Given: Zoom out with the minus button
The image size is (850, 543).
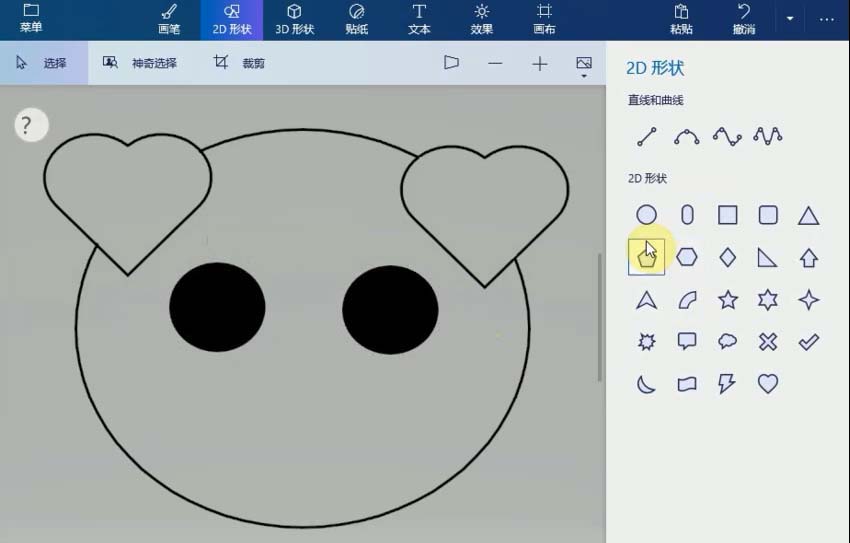Looking at the screenshot, I should pos(495,64).
